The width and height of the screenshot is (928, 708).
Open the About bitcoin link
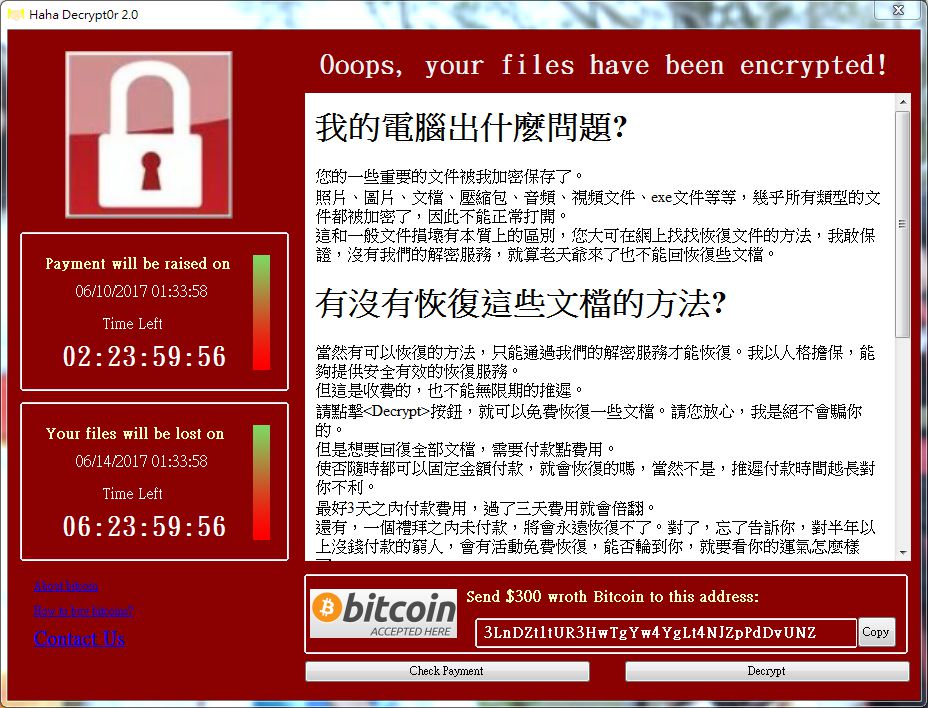(x=66, y=586)
